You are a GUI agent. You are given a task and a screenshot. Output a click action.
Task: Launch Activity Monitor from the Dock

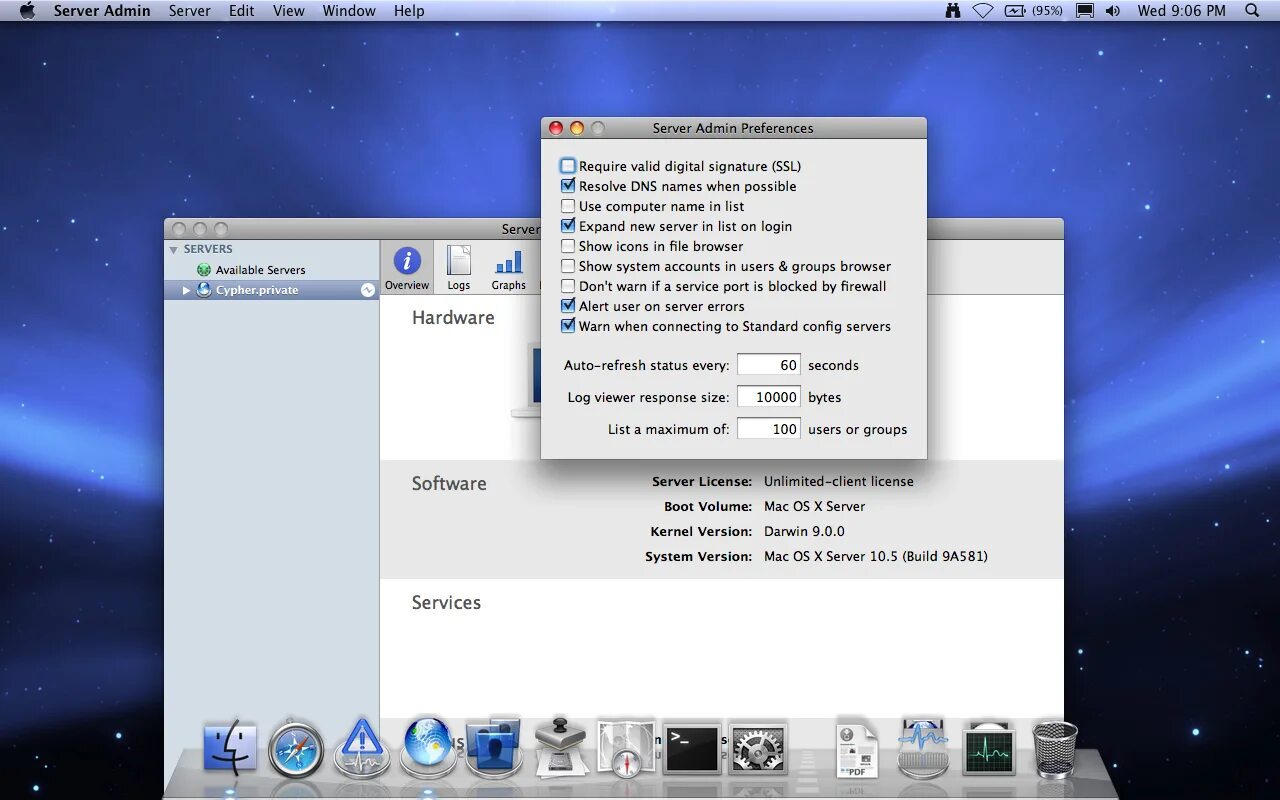tap(989, 748)
